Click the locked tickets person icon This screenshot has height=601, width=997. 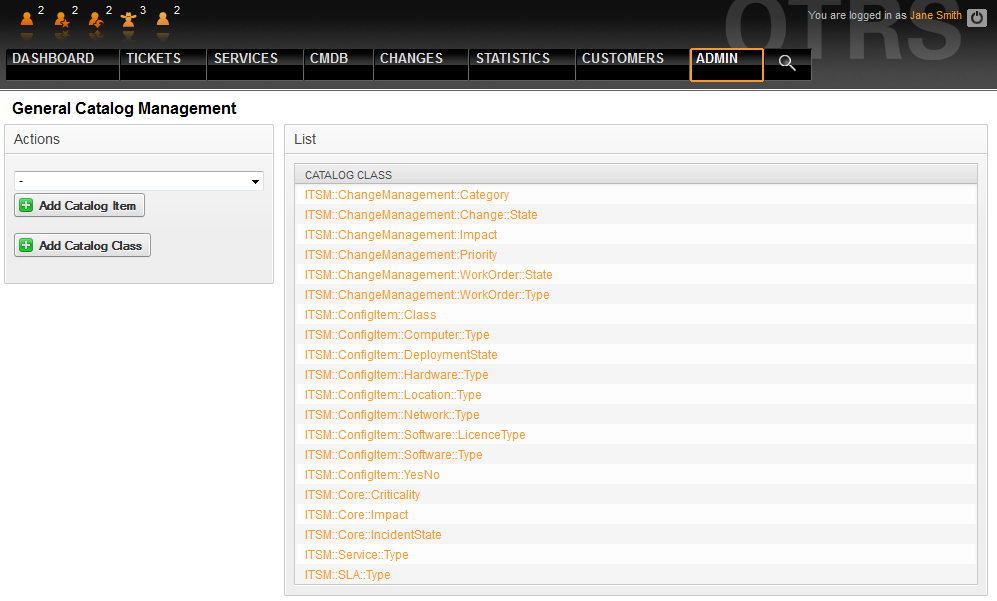(26, 20)
